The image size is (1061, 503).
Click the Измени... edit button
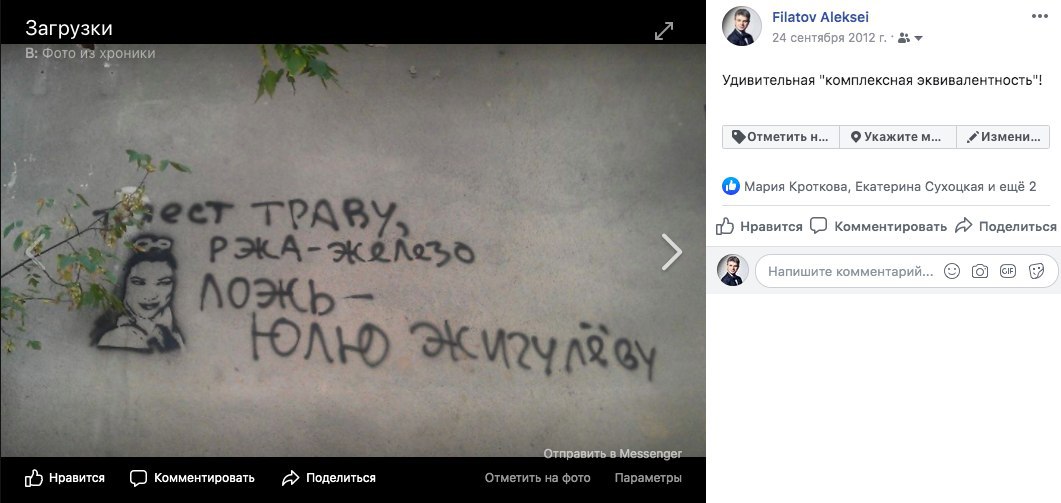click(x=1003, y=137)
